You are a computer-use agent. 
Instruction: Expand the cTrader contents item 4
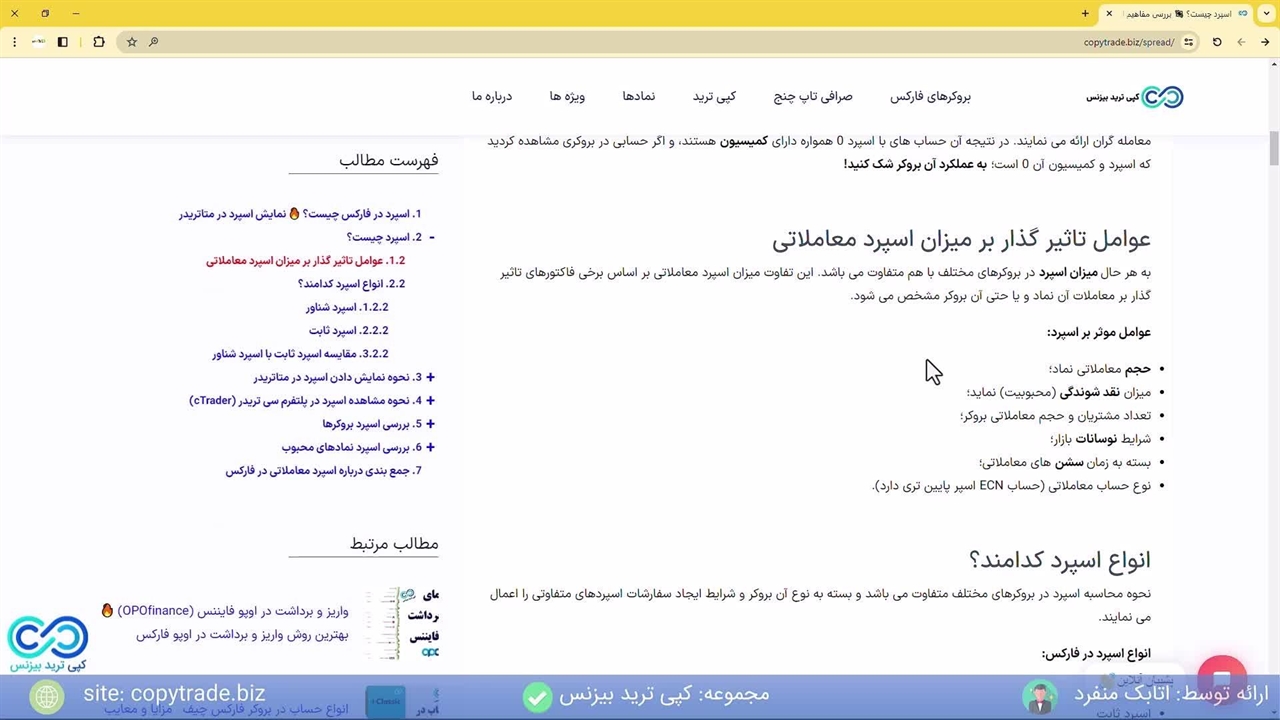tap(430, 401)
